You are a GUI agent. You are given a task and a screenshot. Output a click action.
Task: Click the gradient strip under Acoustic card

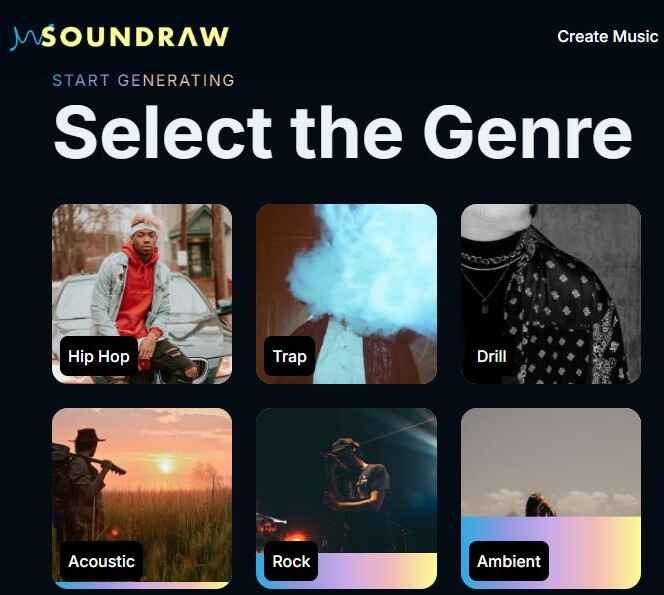tap(142, 585)
